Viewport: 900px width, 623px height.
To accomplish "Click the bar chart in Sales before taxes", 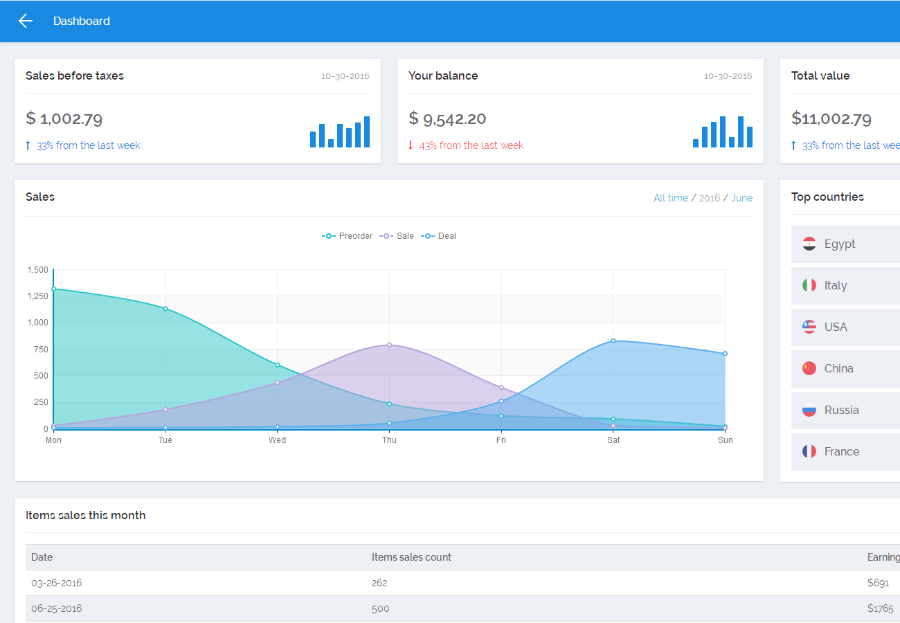I will tap(340, 131).
